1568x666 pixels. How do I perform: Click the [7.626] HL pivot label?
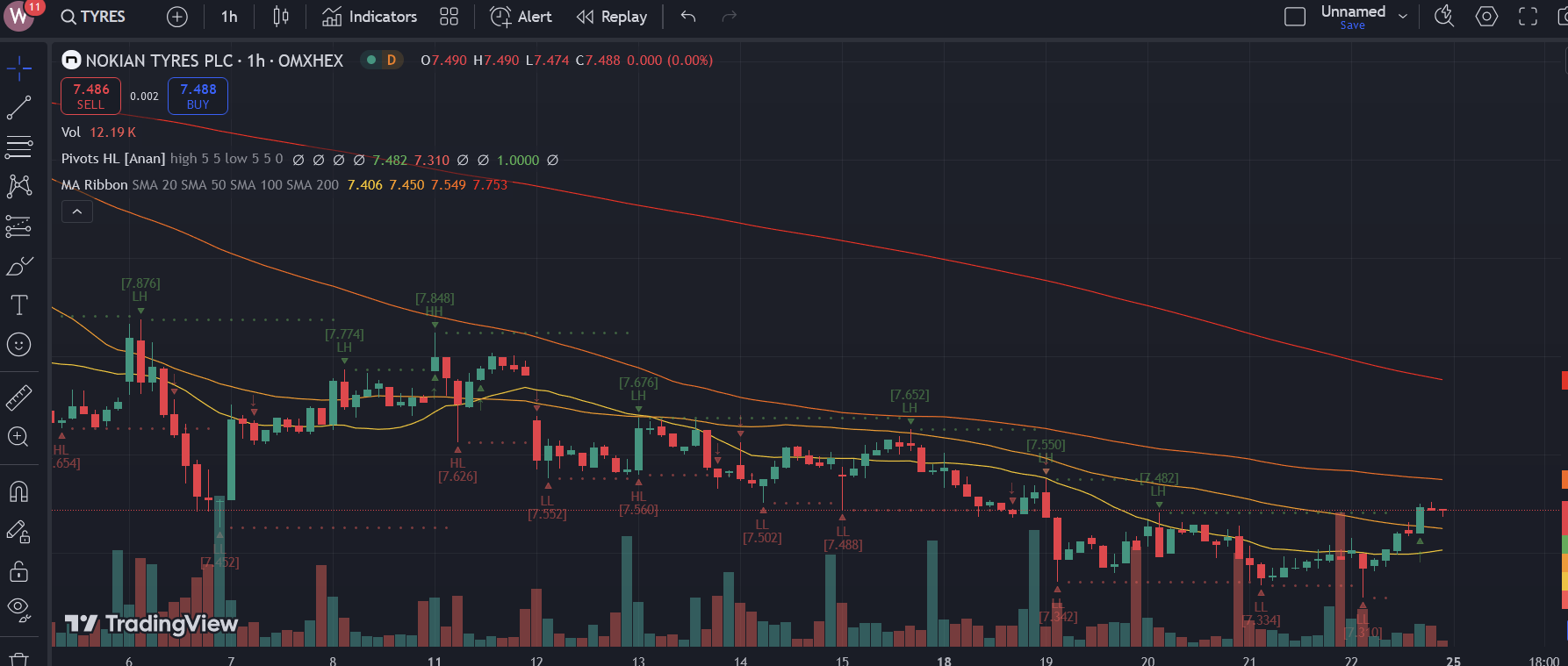pyautogui.click(x=457, y=469)
